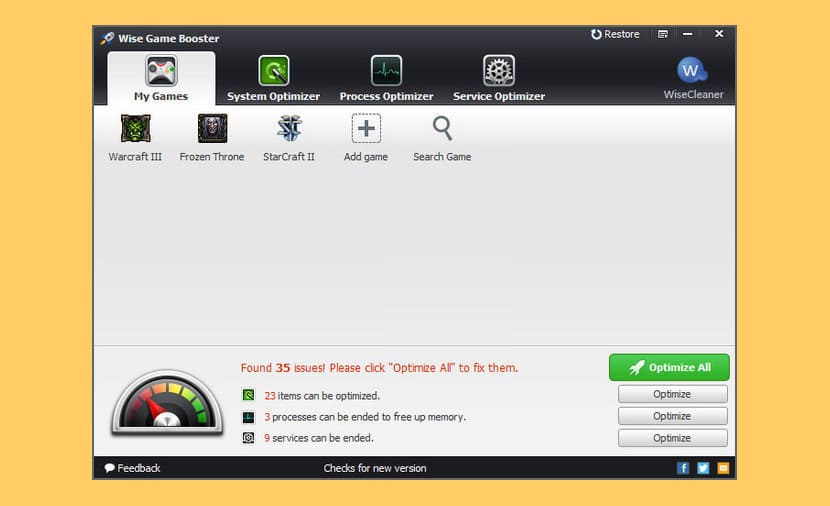830x506 pixels.
Task: Click the Search Game magnifier icon
Action: point(443,129)
